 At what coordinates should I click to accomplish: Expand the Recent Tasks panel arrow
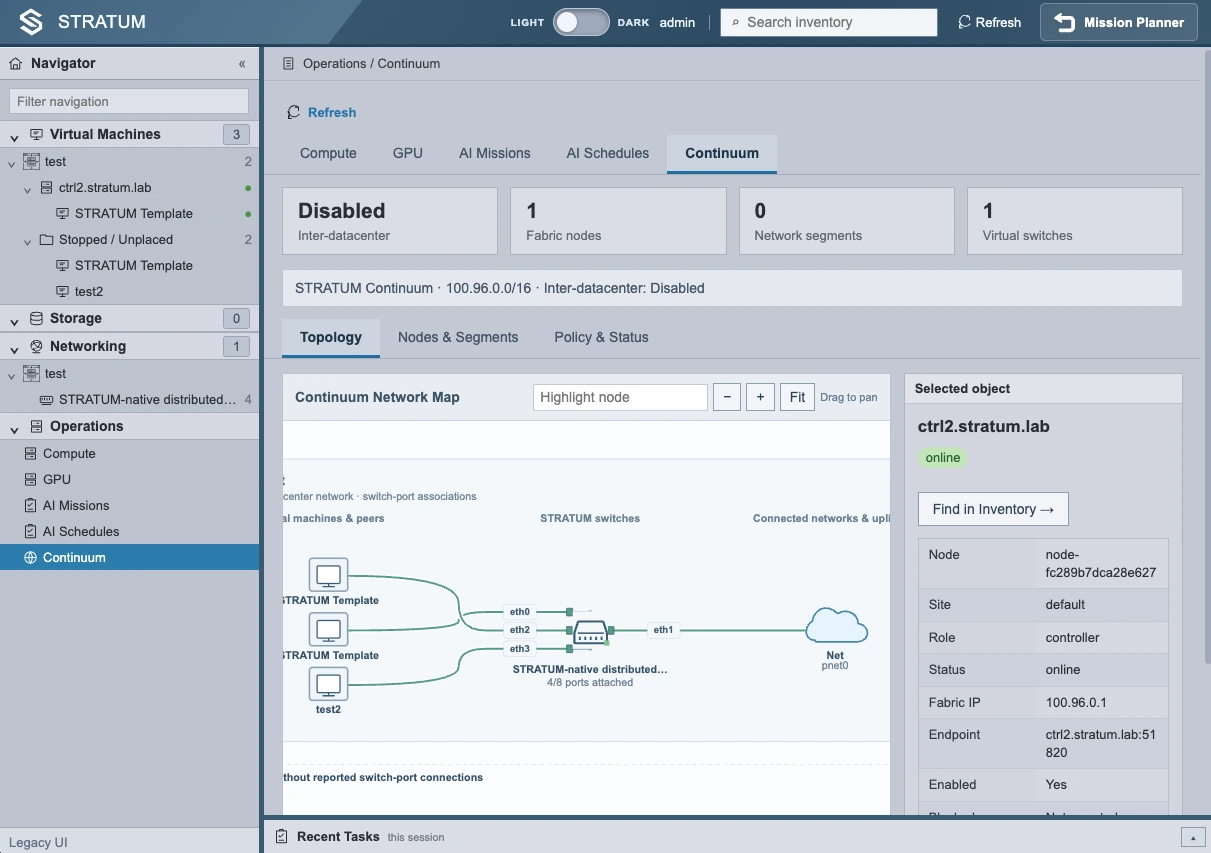pyautogui.click(x=1191, y=837)
